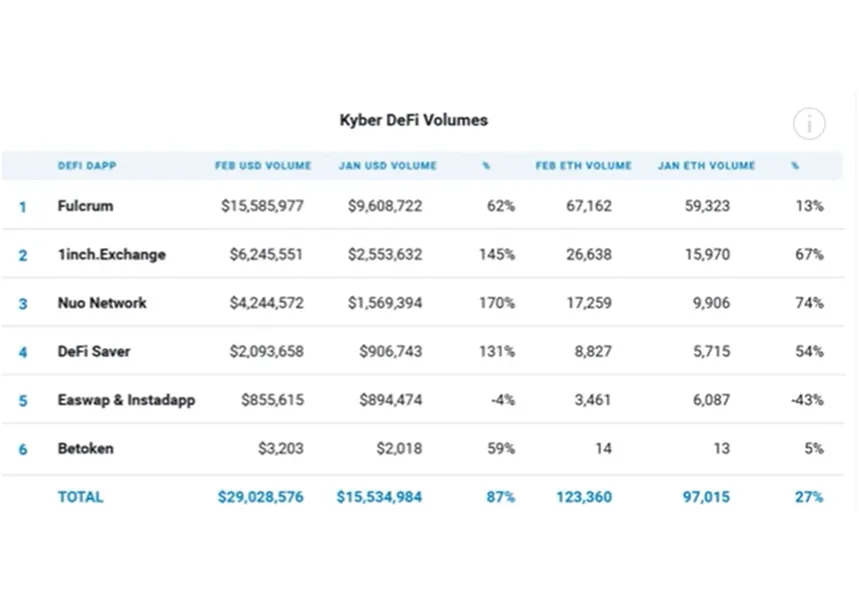Click the -4% change value
Image resolution: width=859 pixels, height=599 pixels.
[x=503, y=400]
